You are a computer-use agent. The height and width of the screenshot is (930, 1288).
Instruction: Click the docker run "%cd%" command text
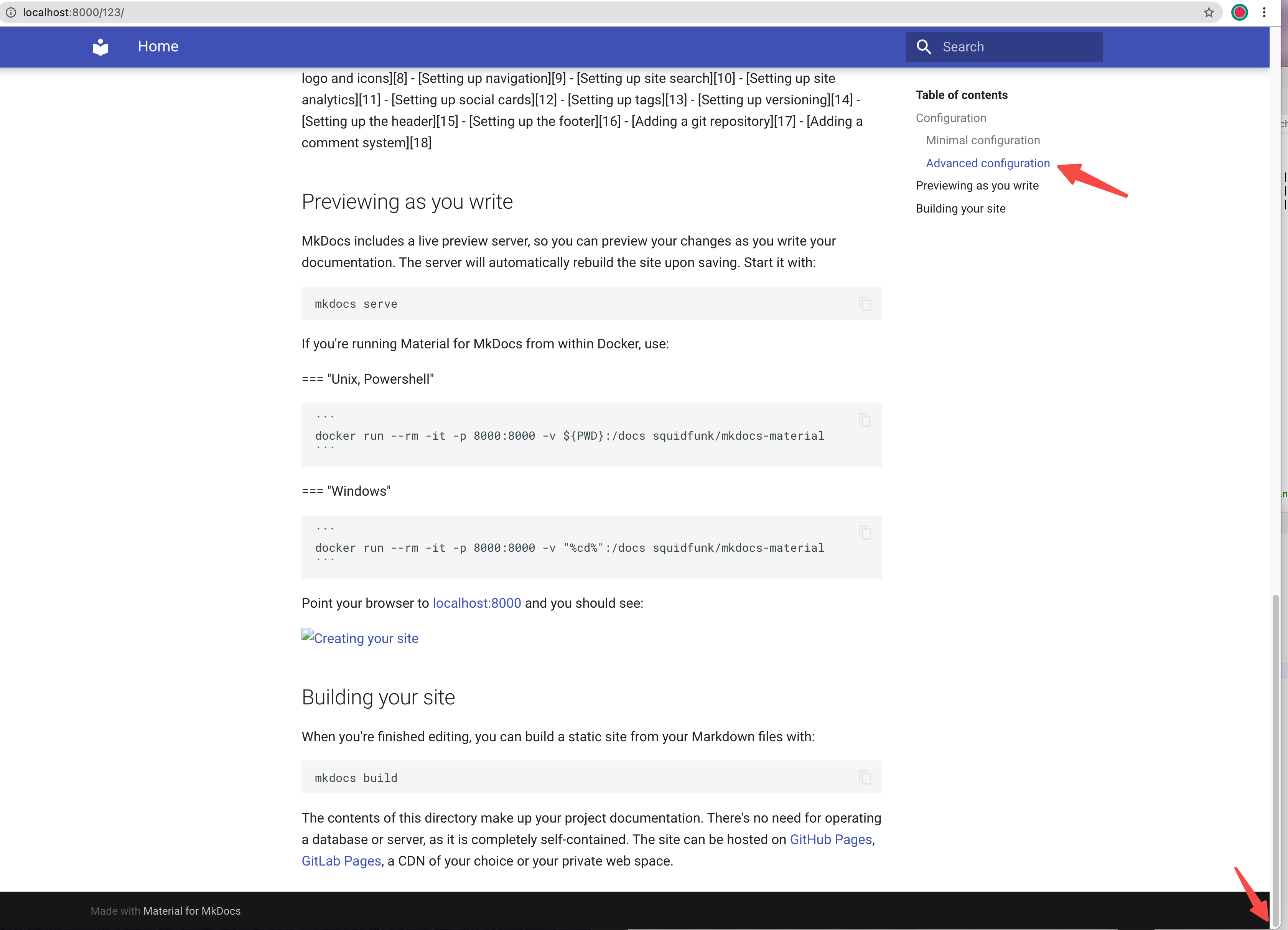570,547
